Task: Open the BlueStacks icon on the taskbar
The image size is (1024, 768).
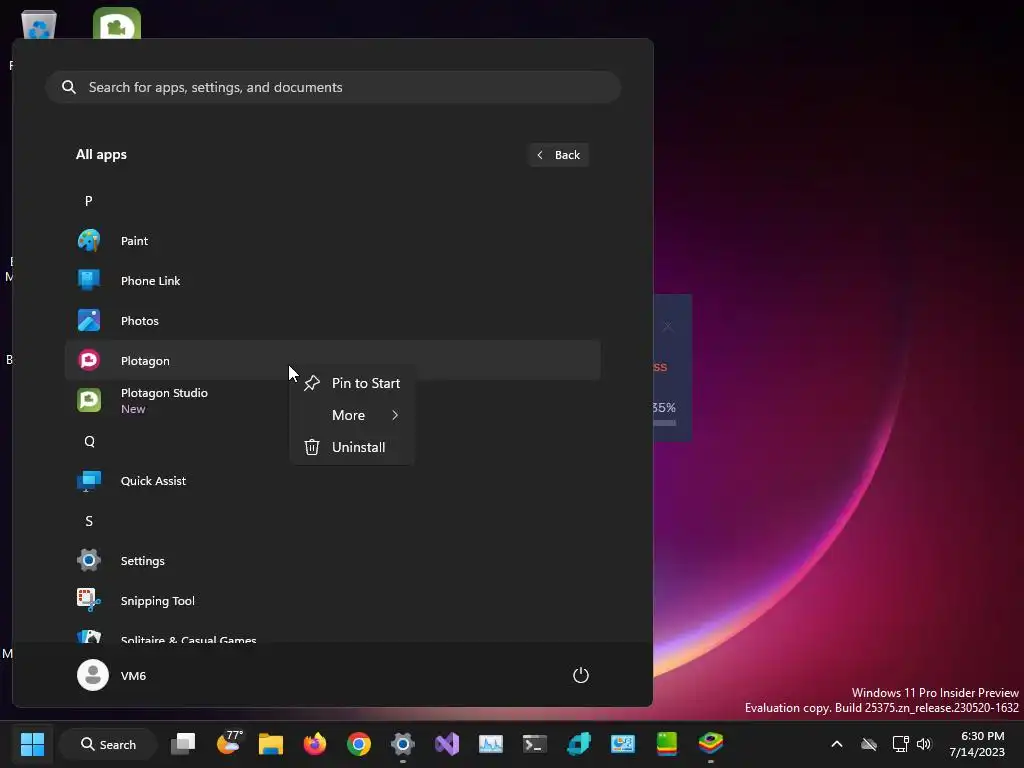Action: [x=711, y=744]
